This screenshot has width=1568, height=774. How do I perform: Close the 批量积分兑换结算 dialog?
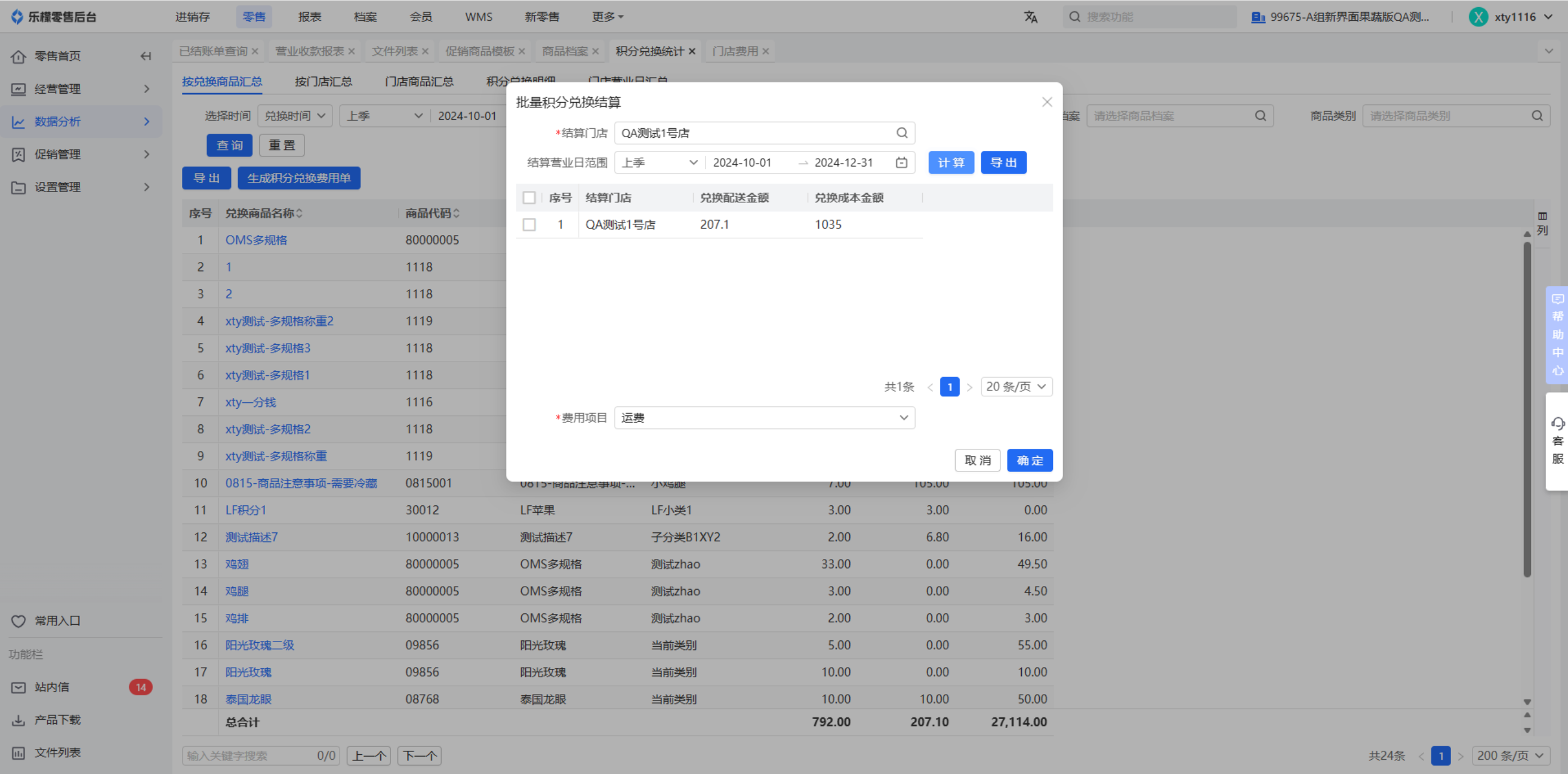(x=1046, y=101)
